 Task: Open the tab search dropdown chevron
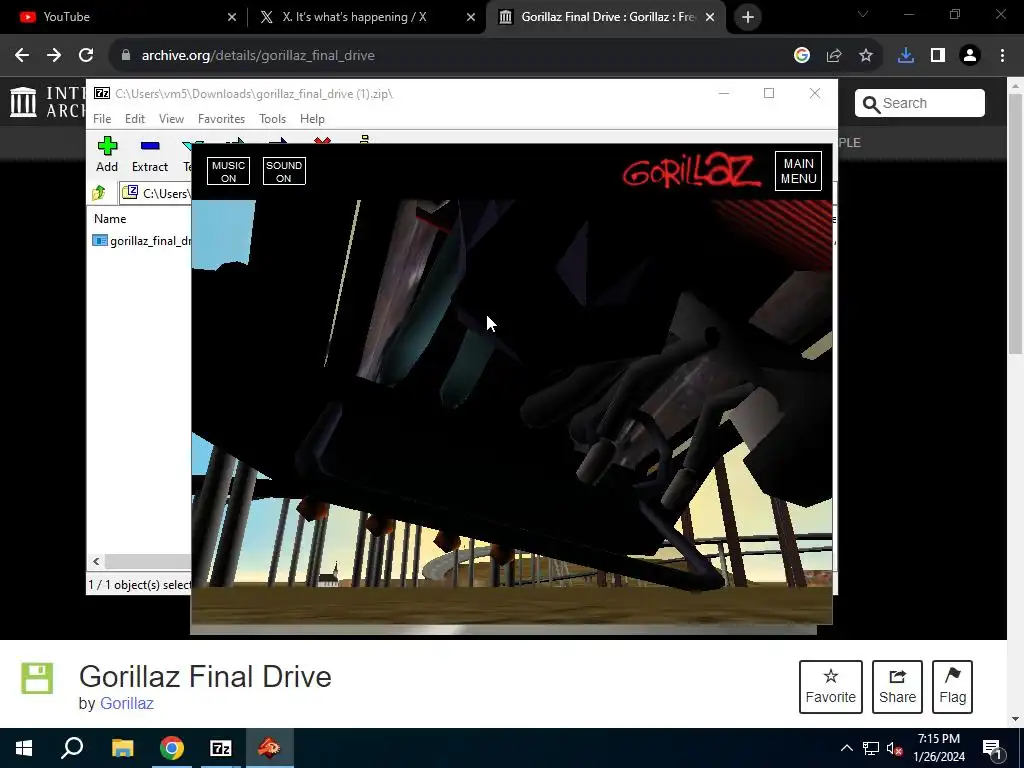pos(863,14)
